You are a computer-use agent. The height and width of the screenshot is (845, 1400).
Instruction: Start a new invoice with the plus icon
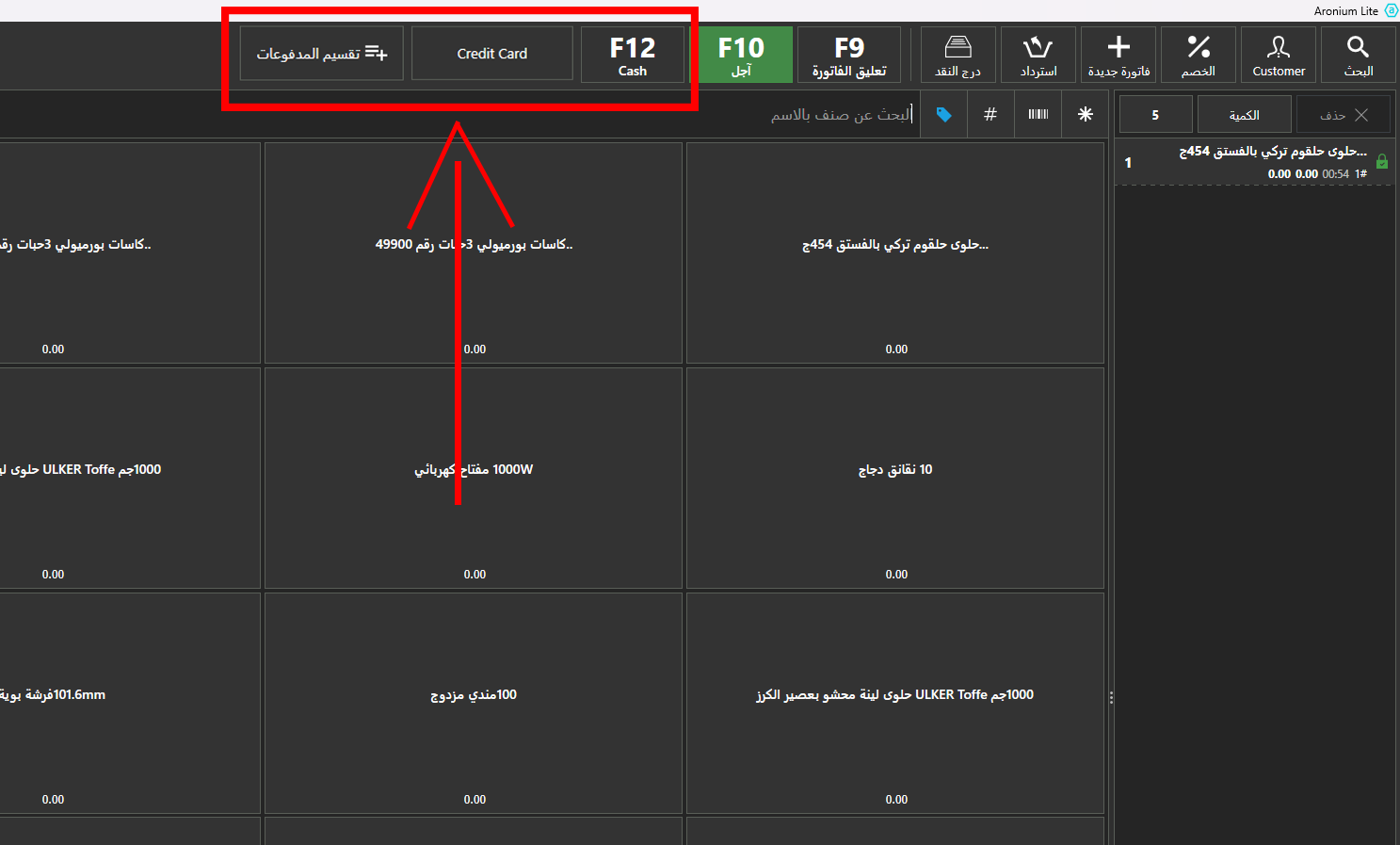(x=1118, y=55)
